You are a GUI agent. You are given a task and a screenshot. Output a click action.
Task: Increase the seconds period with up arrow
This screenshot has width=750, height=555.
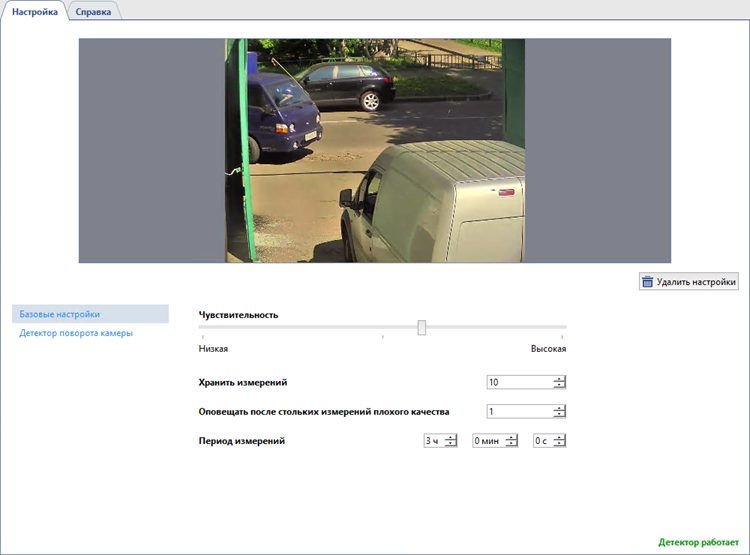[559, 437]
